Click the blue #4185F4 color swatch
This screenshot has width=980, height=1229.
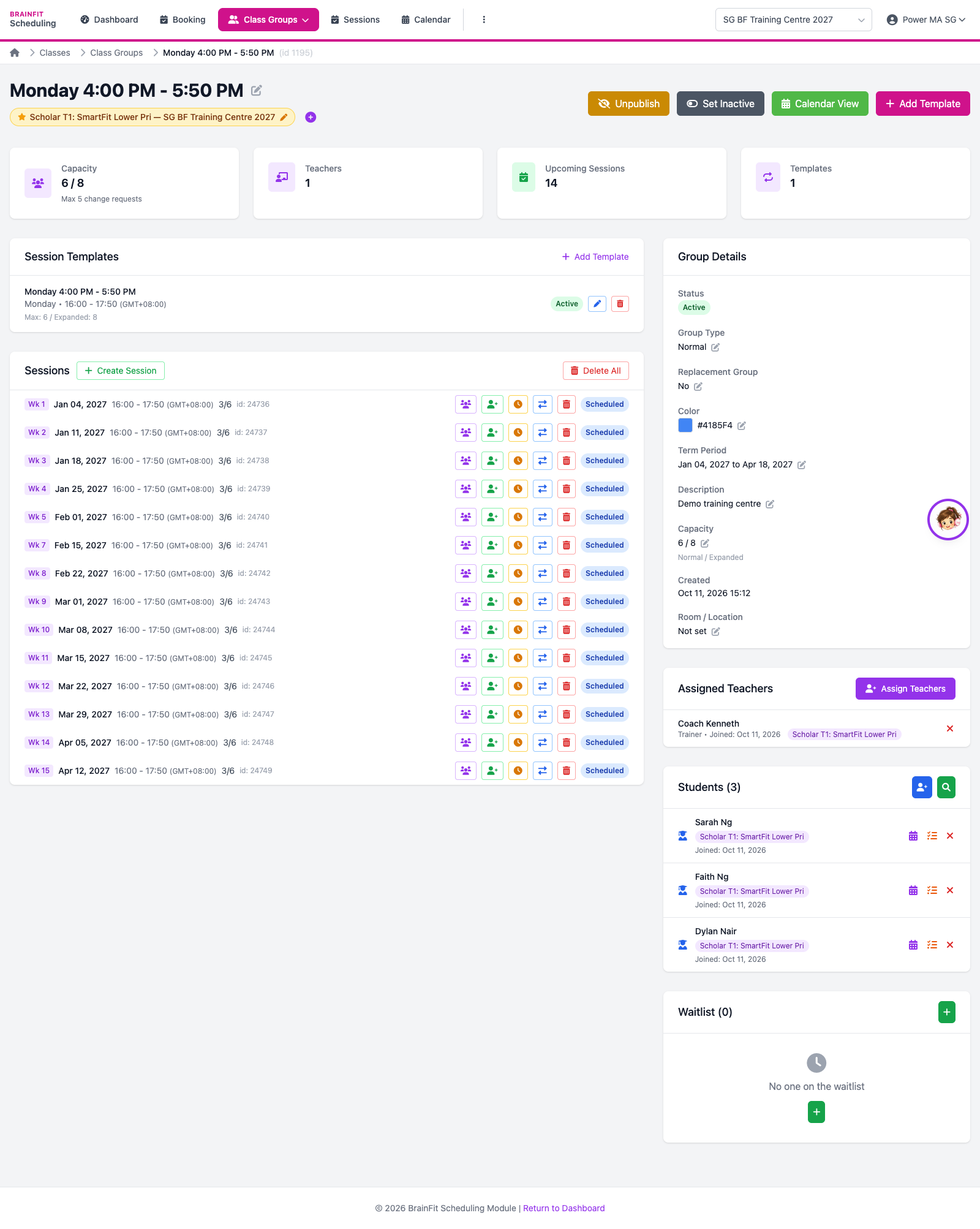tap(685, 425)
